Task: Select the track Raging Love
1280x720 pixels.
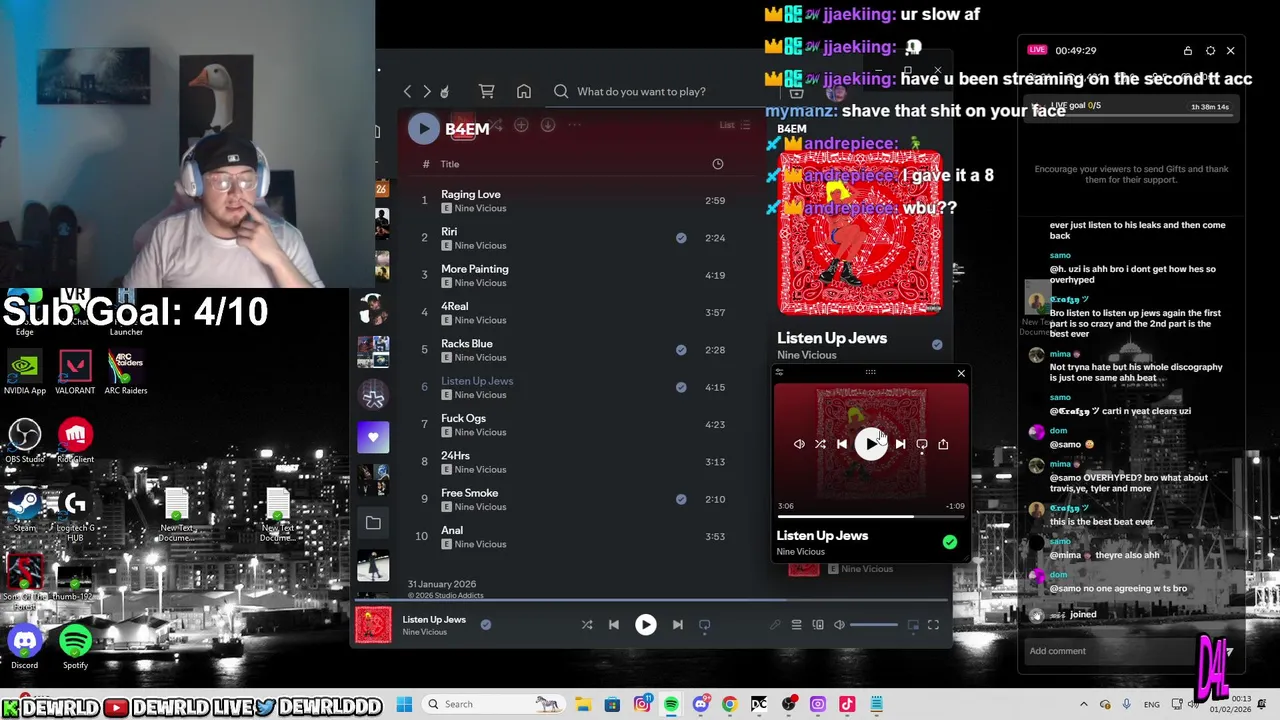Action: [471, 194]
